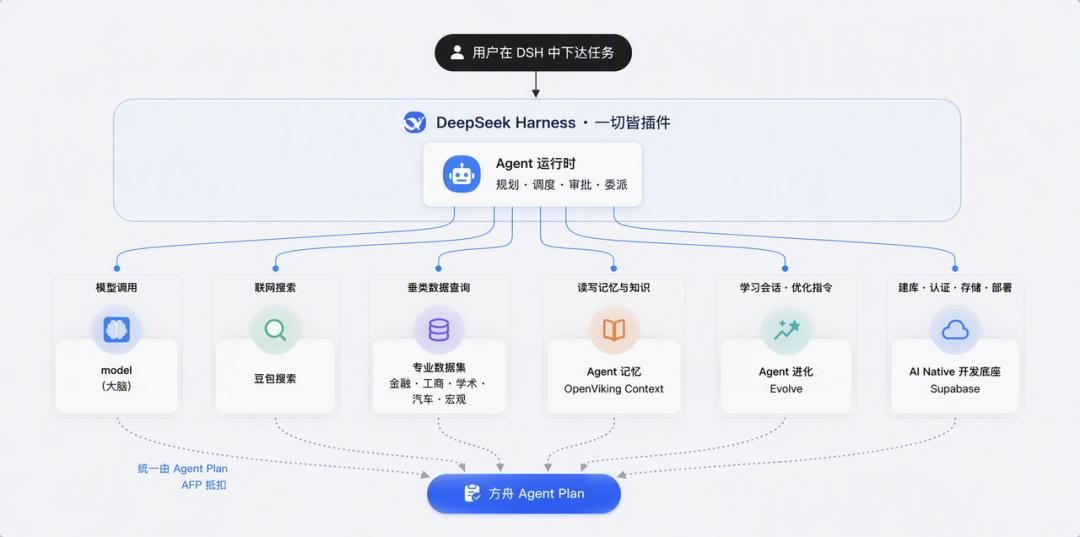Select the brain icon above model card
Screen dimensions: 1080x537
pyautogui.click(x=116, y=330)
